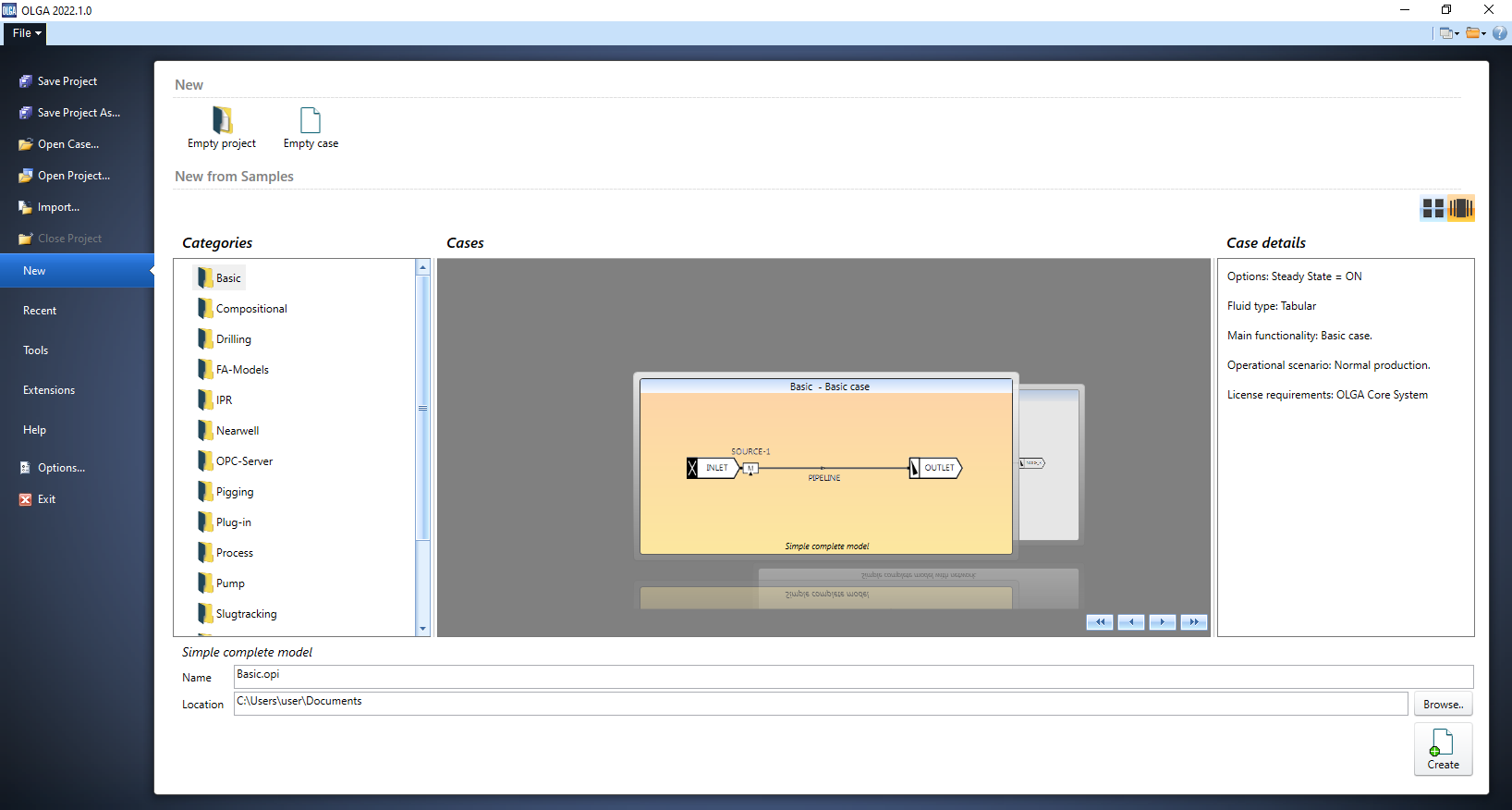Click the Name field containing Basic.opi
The width and height of the screenshot is (1512, 810).
(854, 677)
